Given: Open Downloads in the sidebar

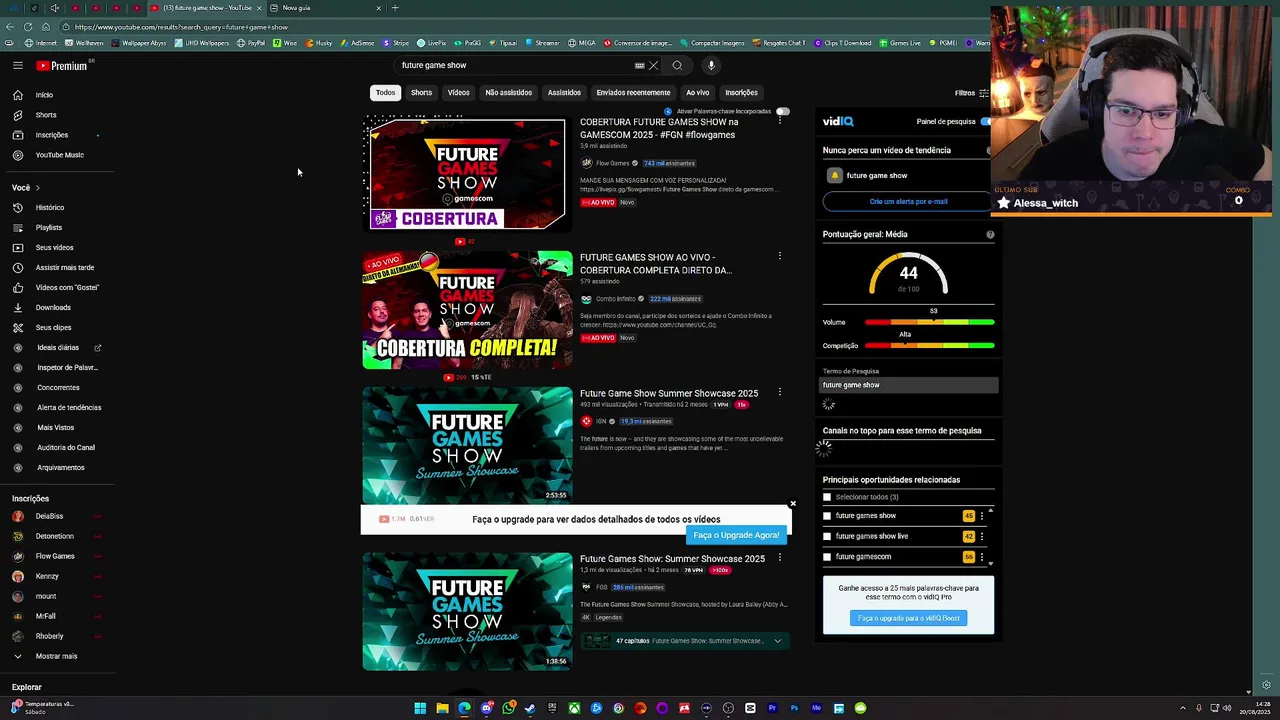Looking at the screenshot, I should click(x=53, y=308).
